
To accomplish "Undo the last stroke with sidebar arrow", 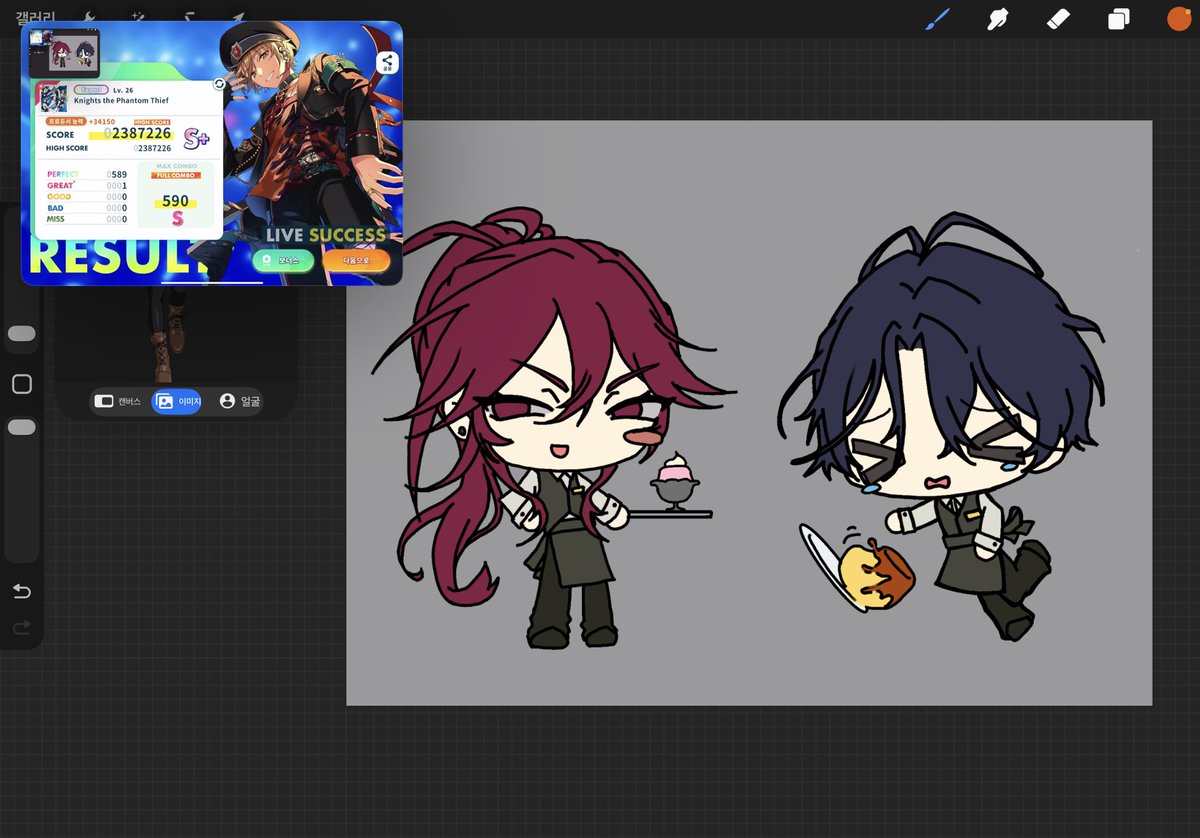I will [21, 591].
